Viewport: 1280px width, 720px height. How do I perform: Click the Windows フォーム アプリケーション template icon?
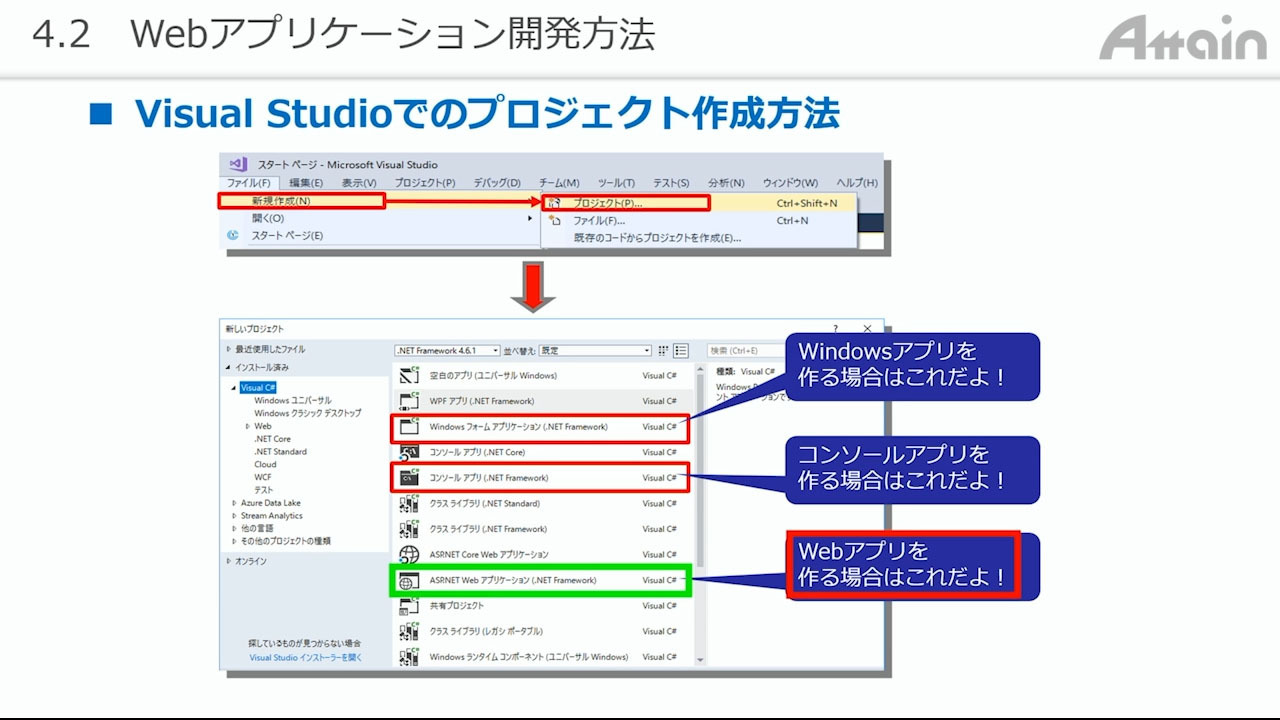coord(408,427)
